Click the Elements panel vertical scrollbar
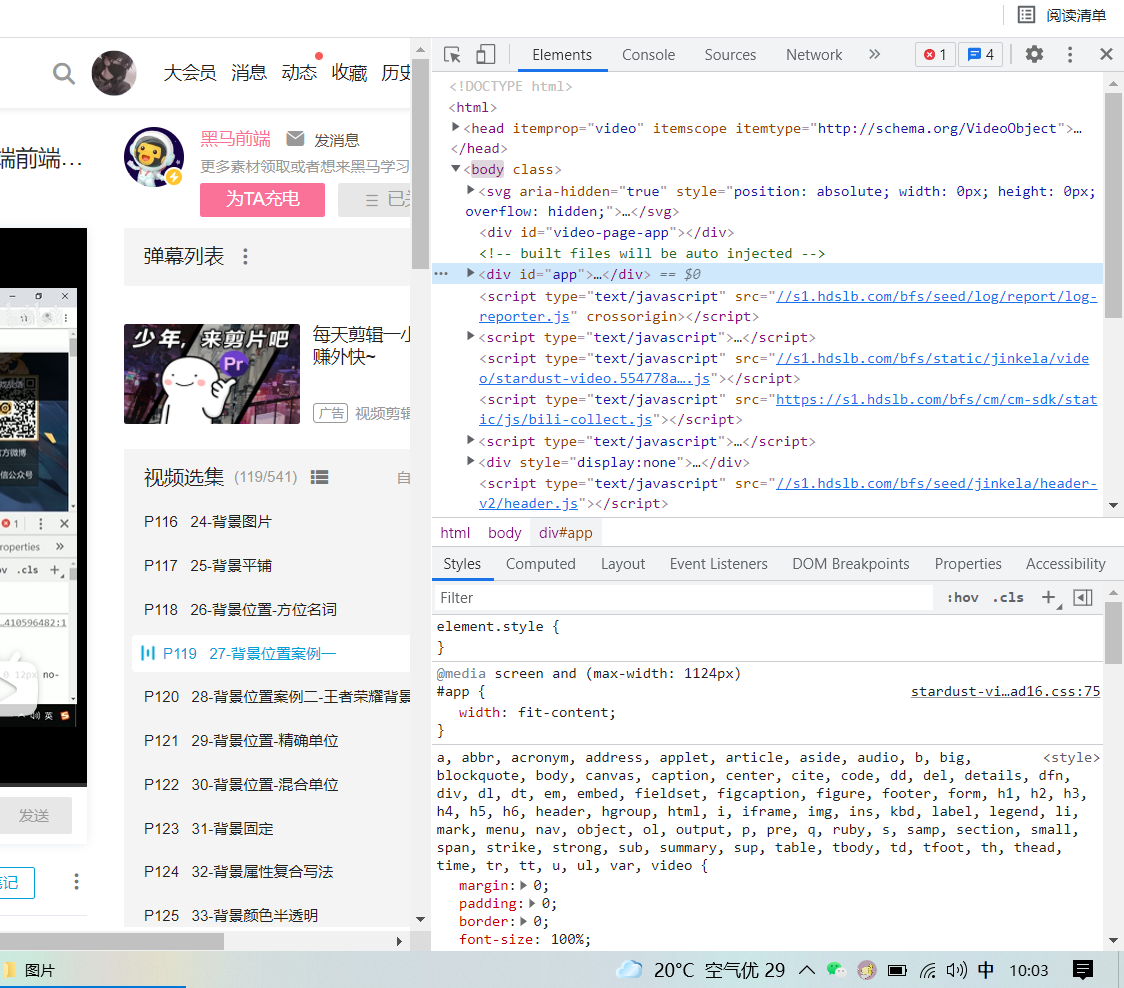The width and height of the screenshot is (1124, 988). click(x=1113, y=206)
